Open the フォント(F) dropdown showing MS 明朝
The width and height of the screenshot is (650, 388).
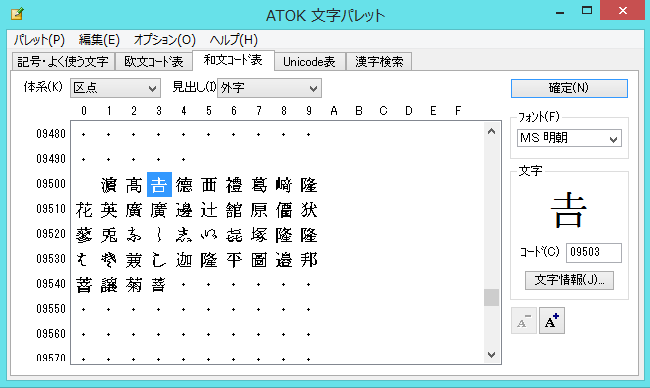569,138
